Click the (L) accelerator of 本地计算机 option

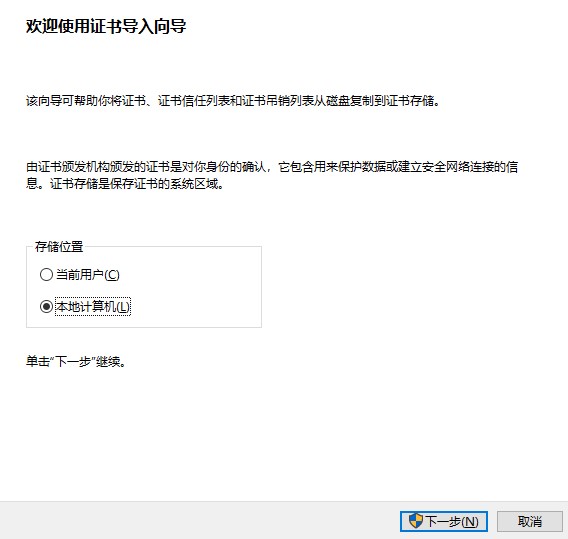[x=122, y=307]
